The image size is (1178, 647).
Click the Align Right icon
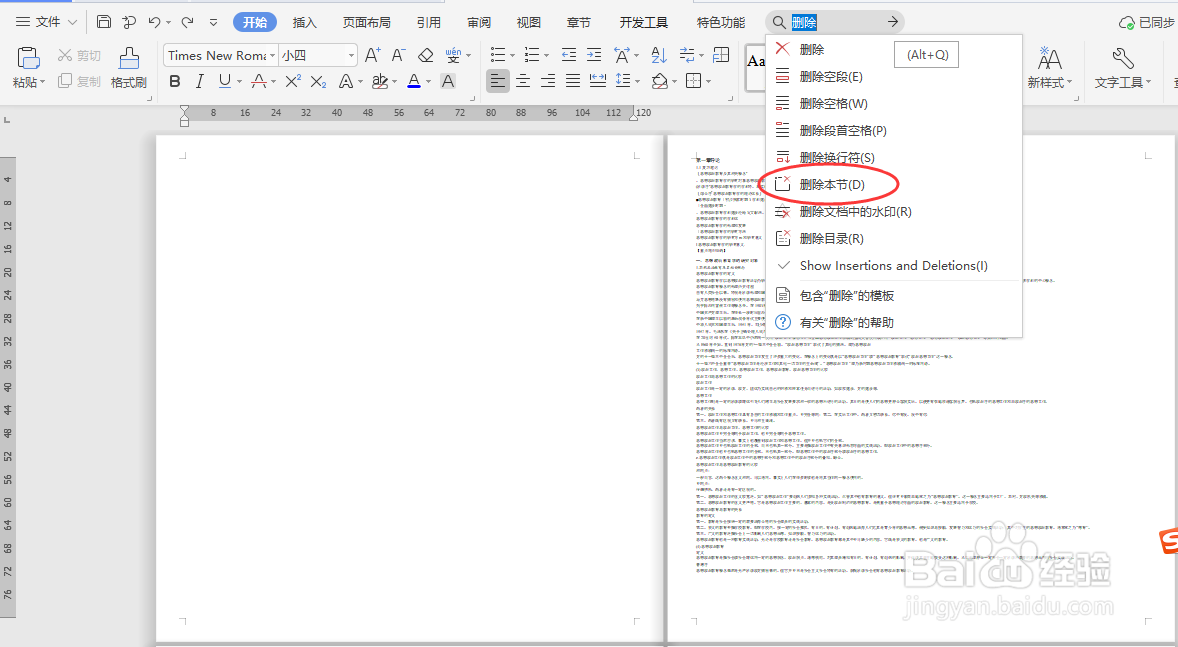click(548, 81)
